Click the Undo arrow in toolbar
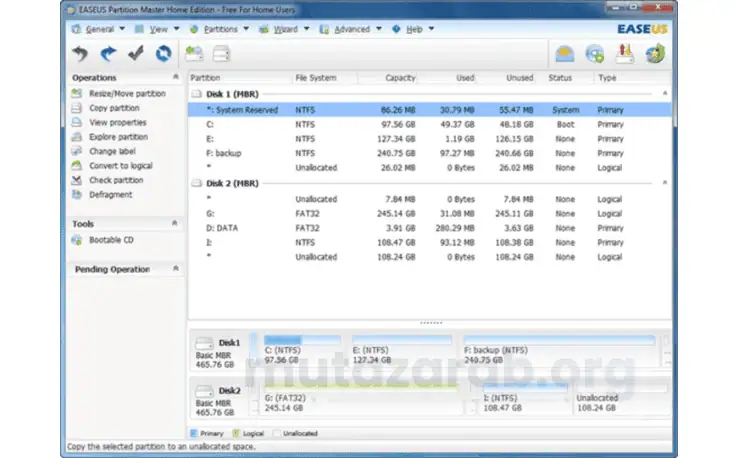 click(80, 54)
